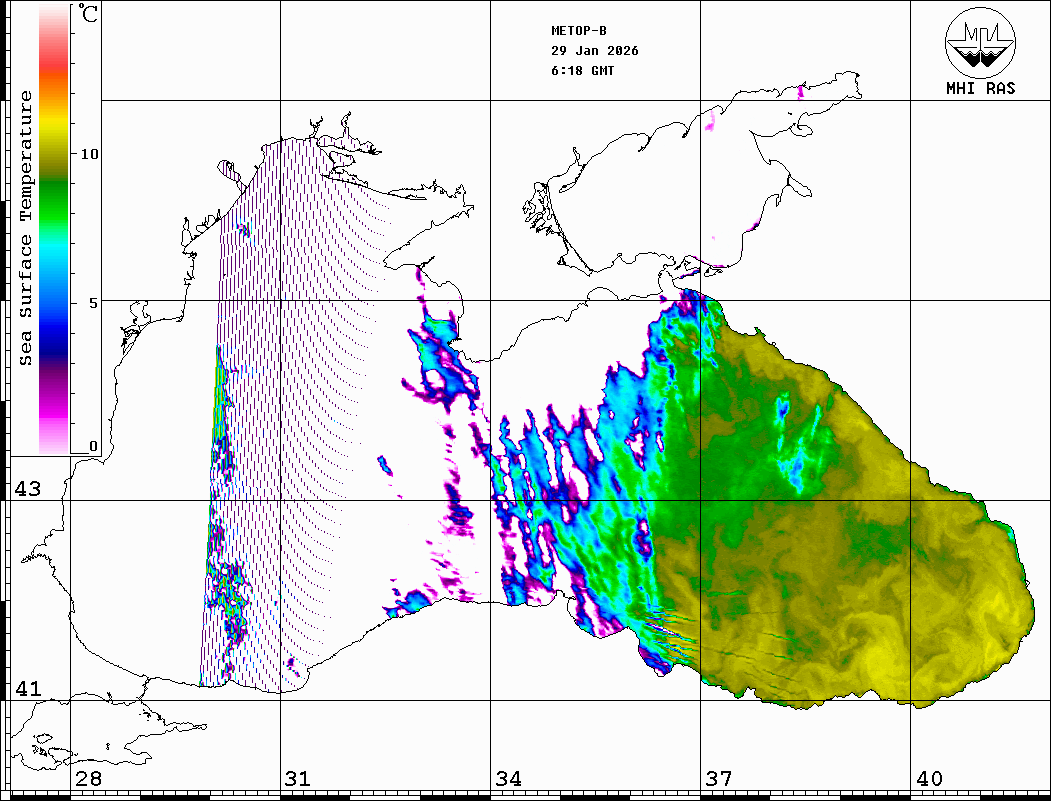Click the latitude label 41
Screen dimensions: 1051x801
(26, 689)
